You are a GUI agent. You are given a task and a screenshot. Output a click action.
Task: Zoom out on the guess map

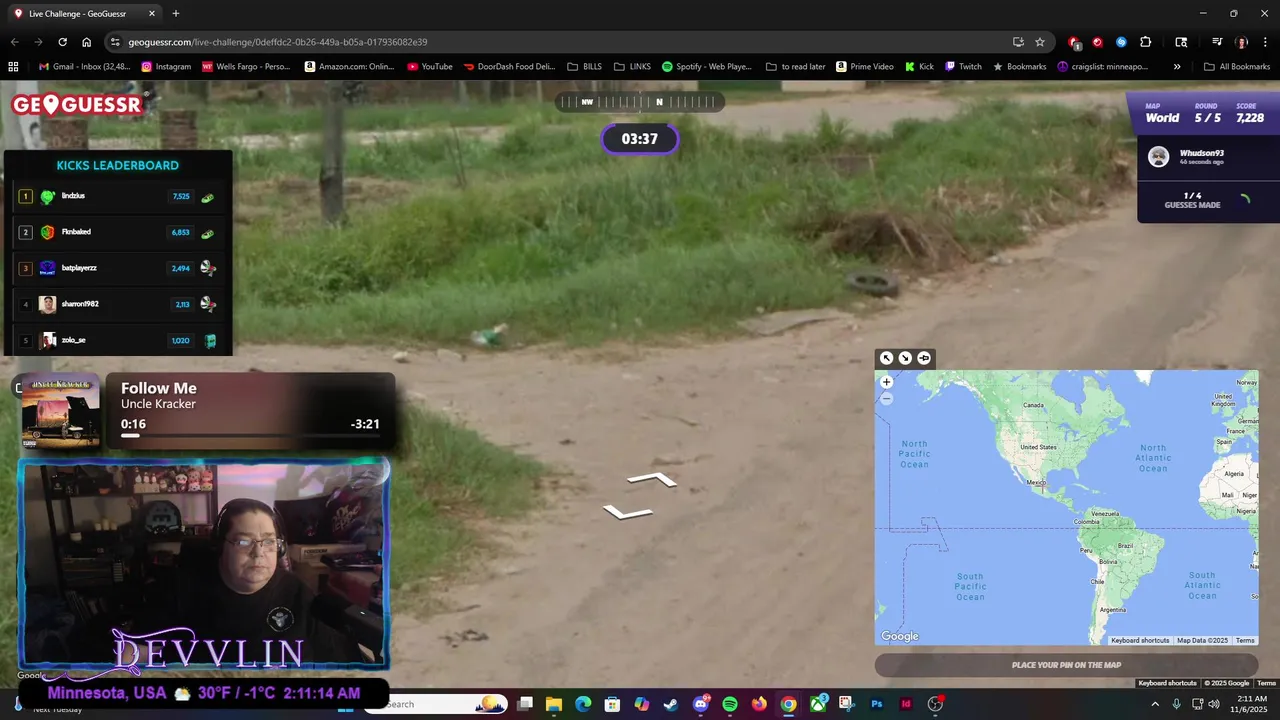(886, 398)
